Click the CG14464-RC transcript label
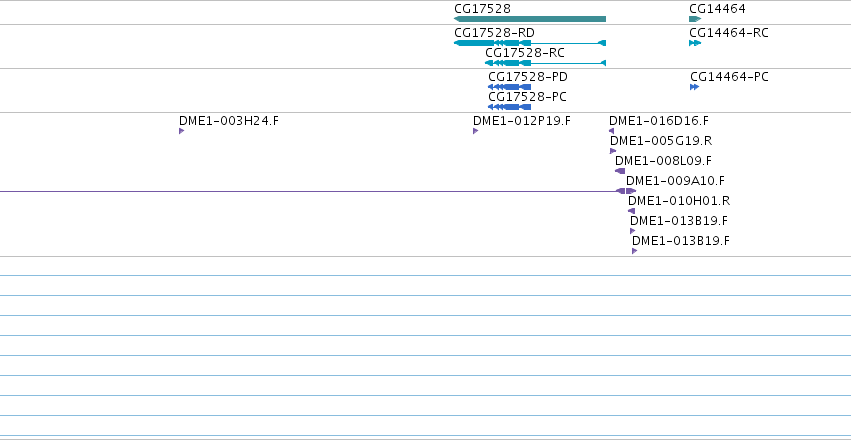Screen dimensions: 851x440 pos(729,33)
